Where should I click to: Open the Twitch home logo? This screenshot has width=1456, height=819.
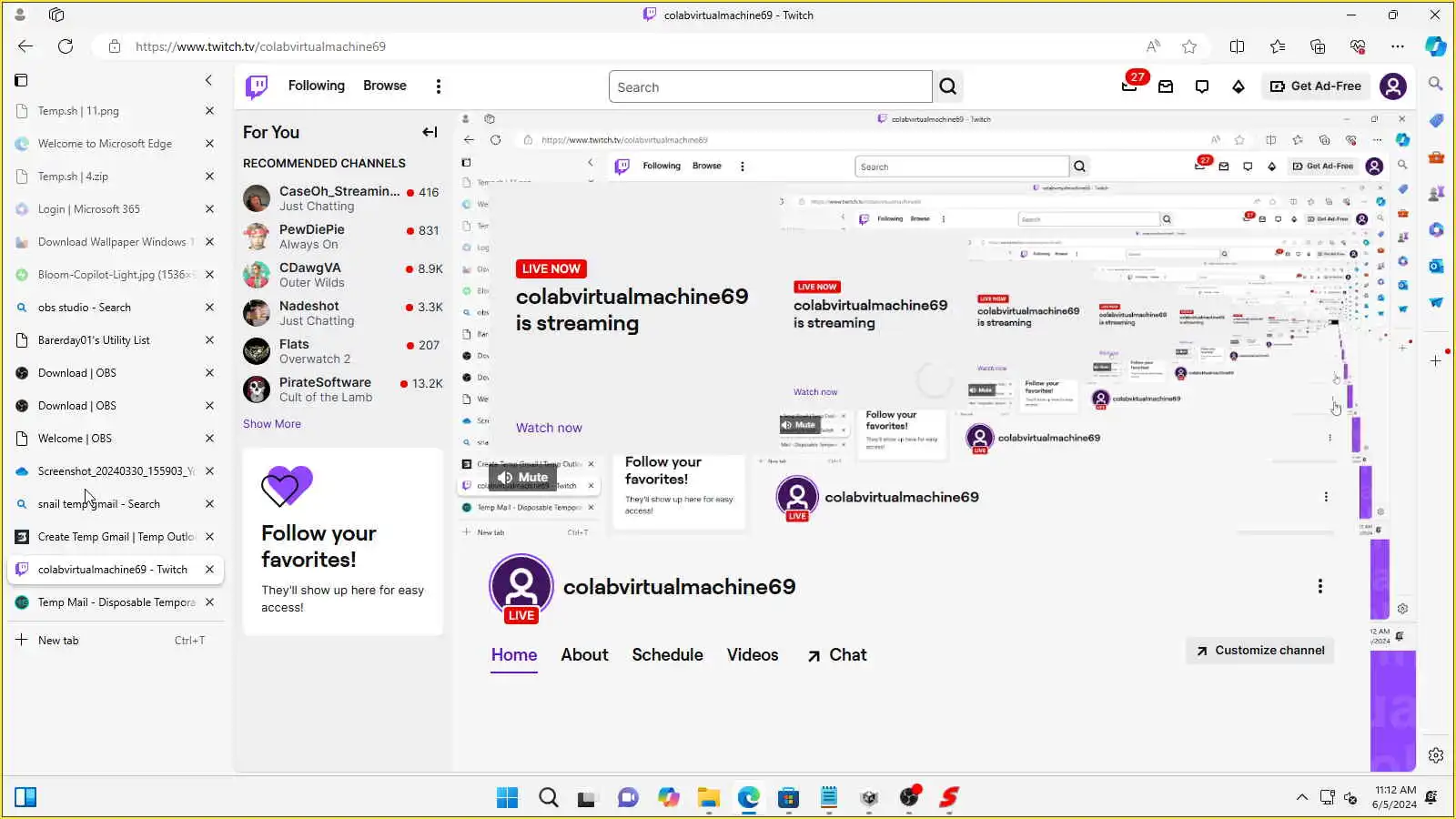coord(257,86)
